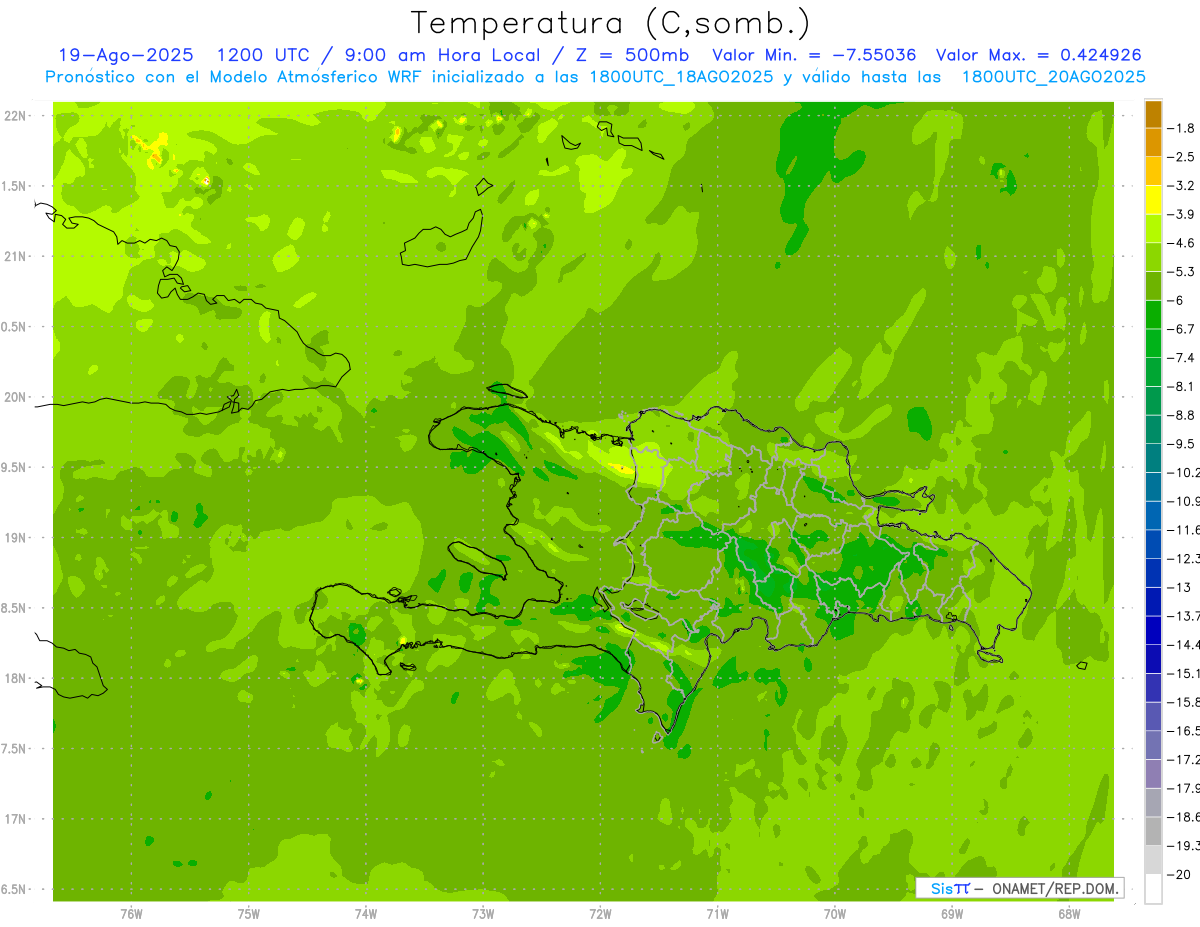Click the '-15.8' colorbar label
This screenshot has height=927, width=1200.
(1182, 702)
